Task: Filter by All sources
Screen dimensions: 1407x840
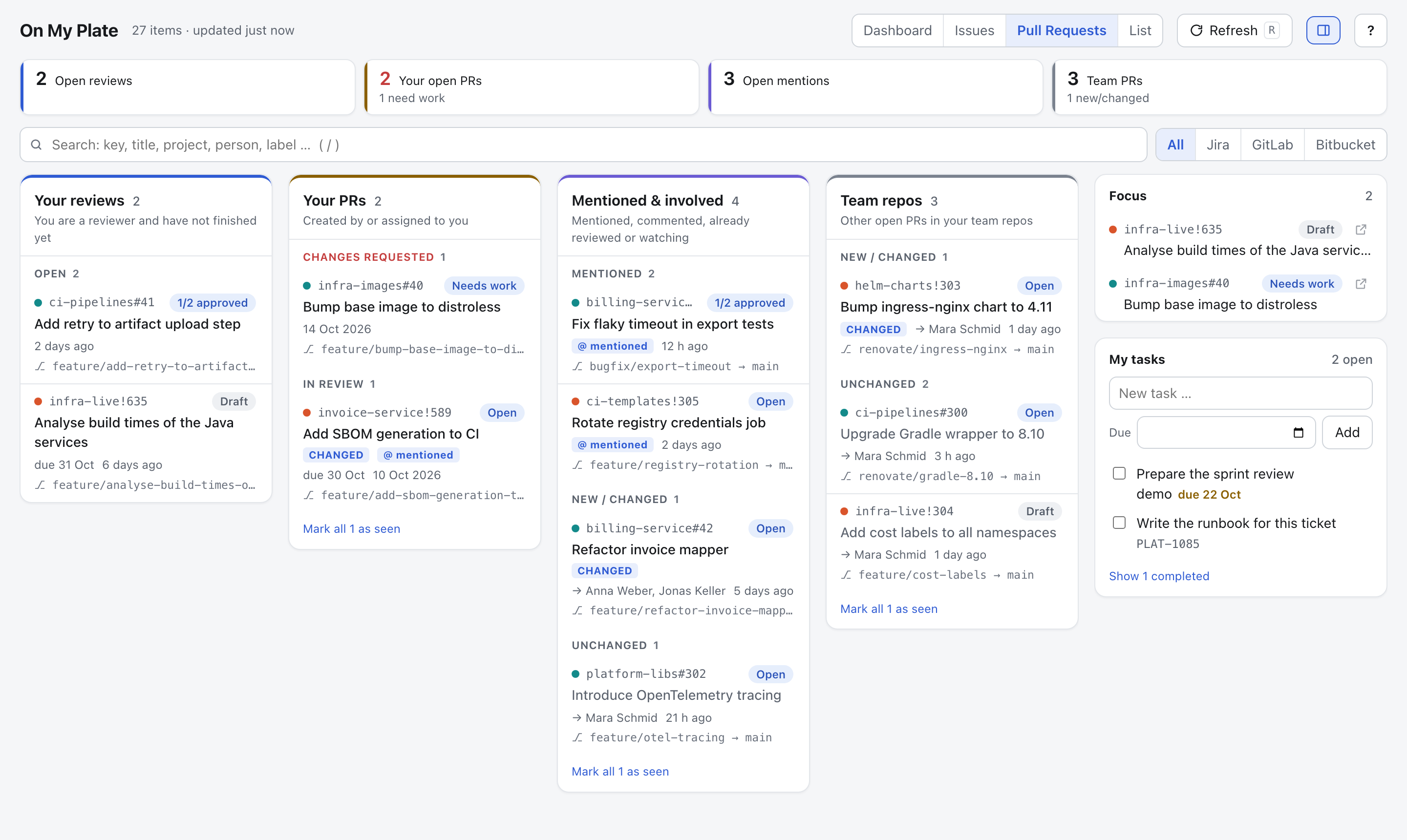Action: tap(1175, 145)
